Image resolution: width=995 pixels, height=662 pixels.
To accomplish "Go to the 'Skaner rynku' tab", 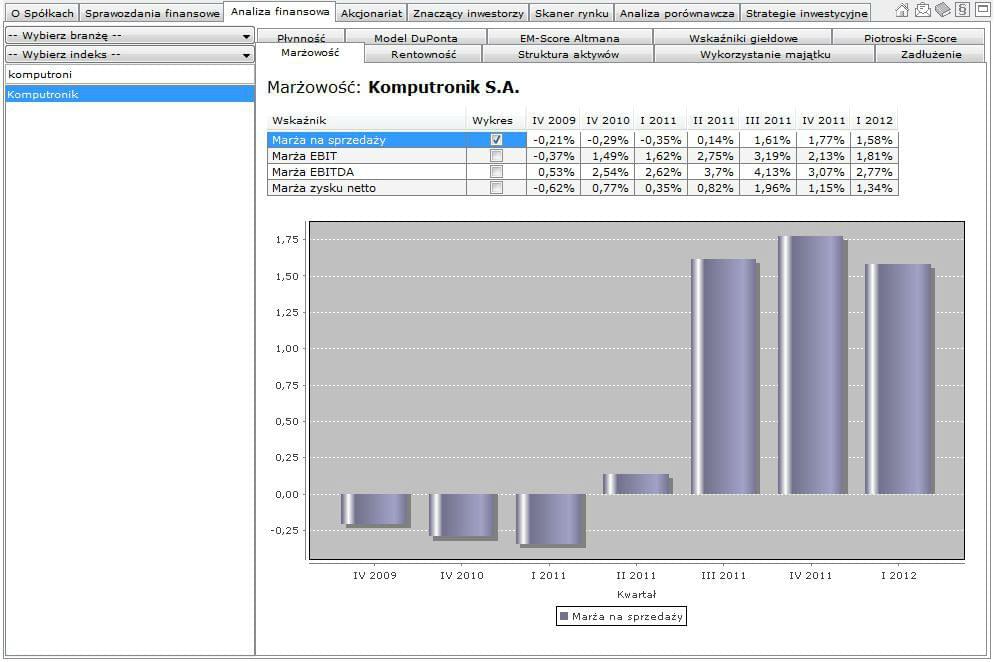I will tap(571, 13).
